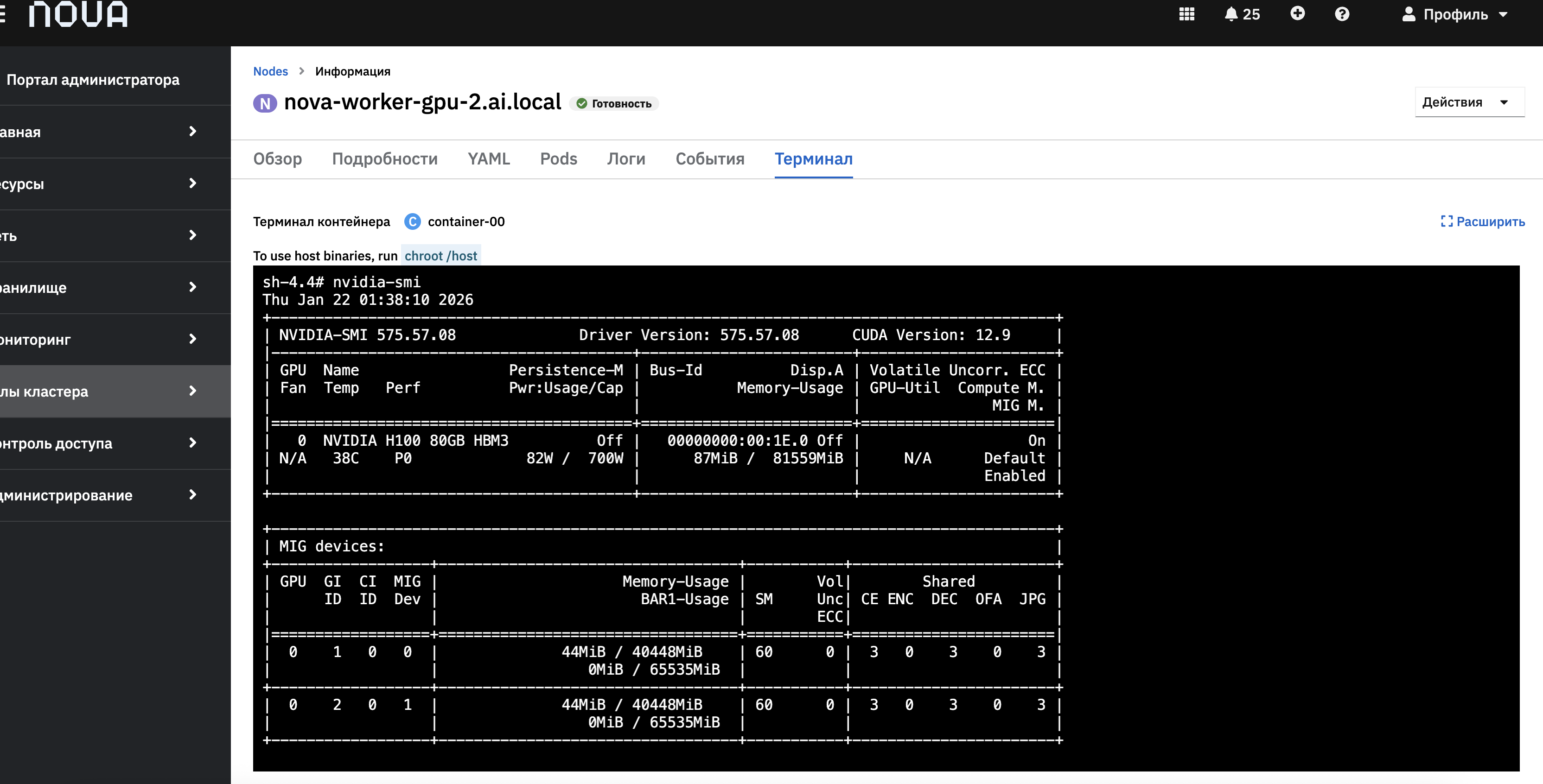Viewport: 1543px width, 784px height.
Task: Open the help question mark icon
Action: [1342, 14]
